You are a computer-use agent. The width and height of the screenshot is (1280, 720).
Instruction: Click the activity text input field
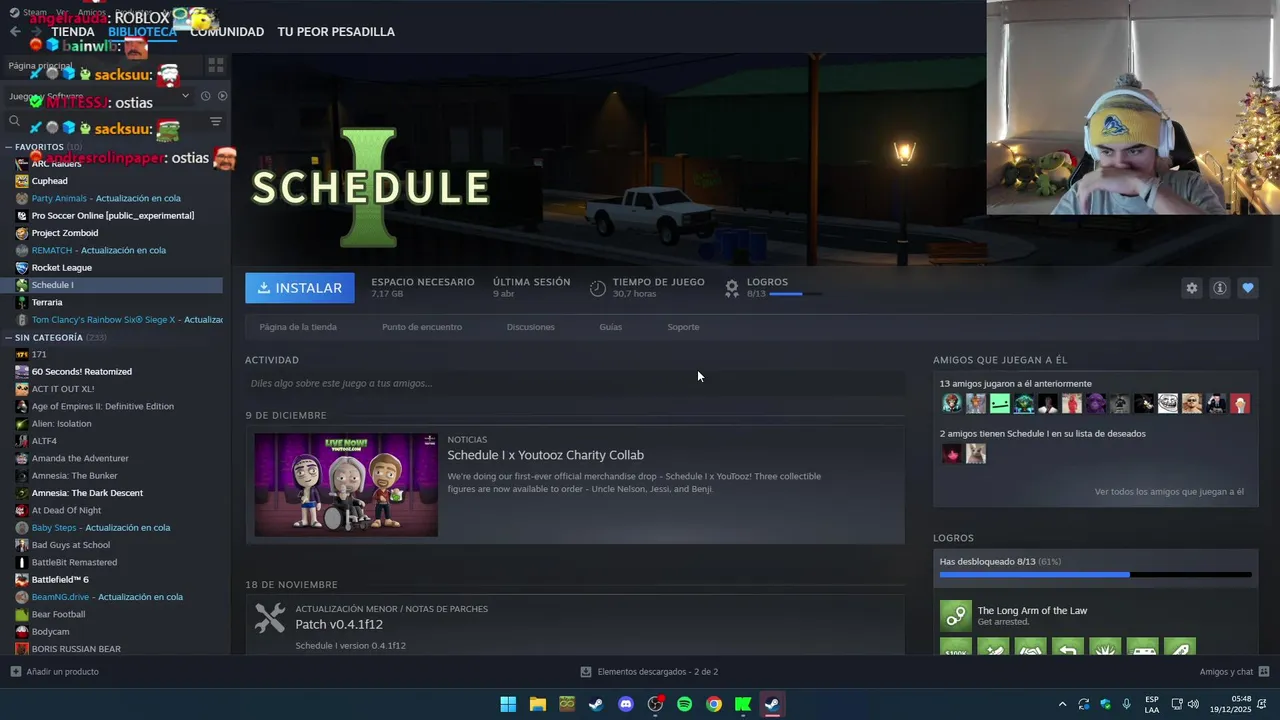click(575, 383)
